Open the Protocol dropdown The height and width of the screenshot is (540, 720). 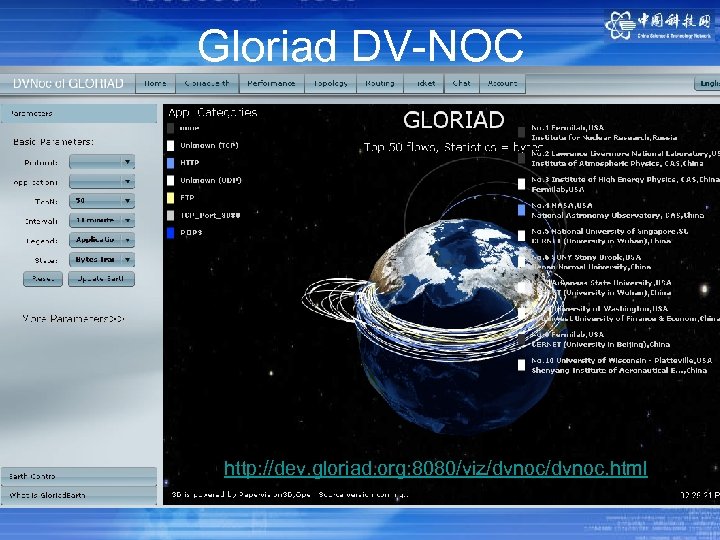click(x=101, y=162)
